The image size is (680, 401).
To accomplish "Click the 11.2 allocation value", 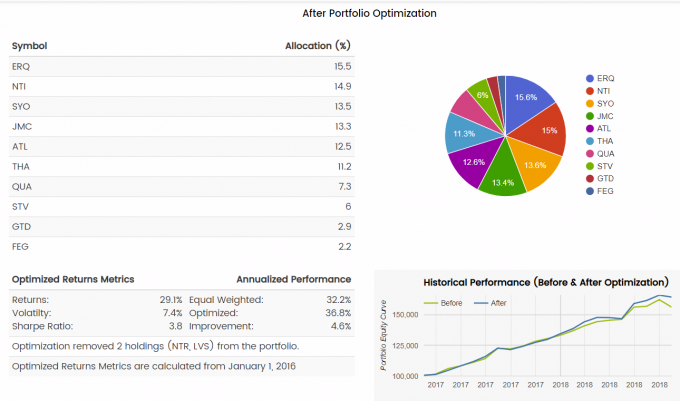I will click(344, 166).
